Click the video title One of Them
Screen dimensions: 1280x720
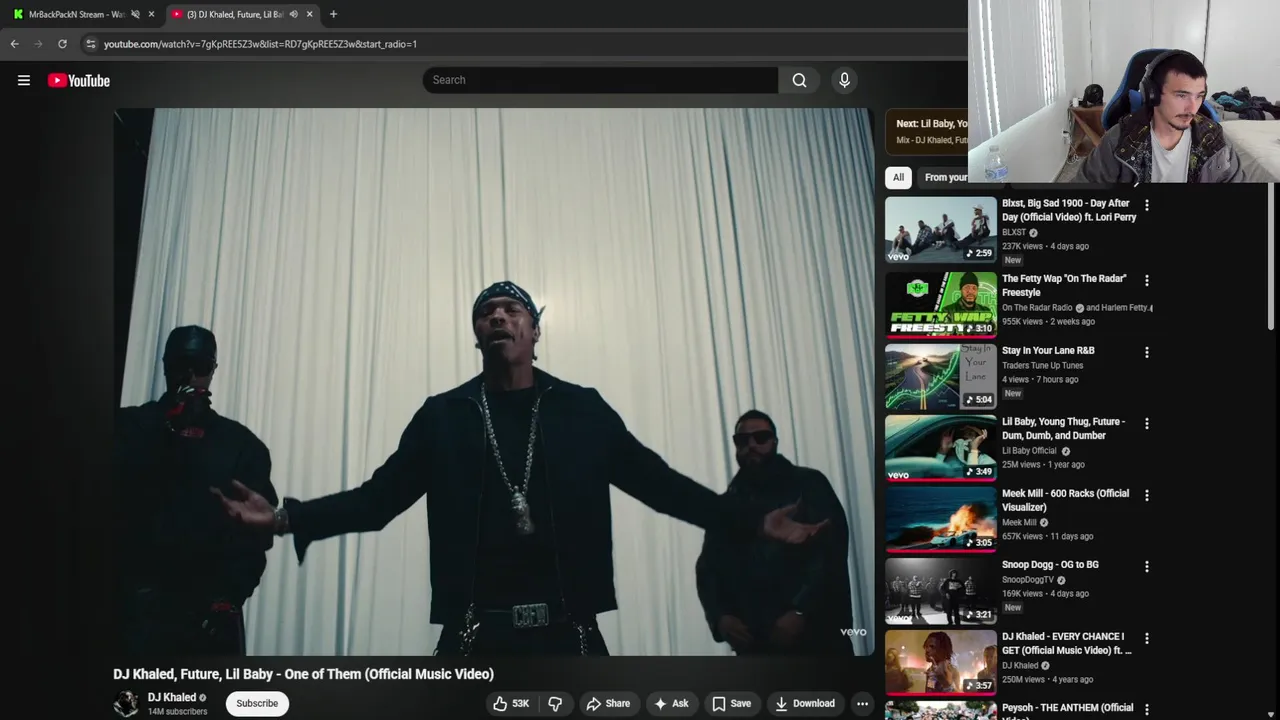303,674
